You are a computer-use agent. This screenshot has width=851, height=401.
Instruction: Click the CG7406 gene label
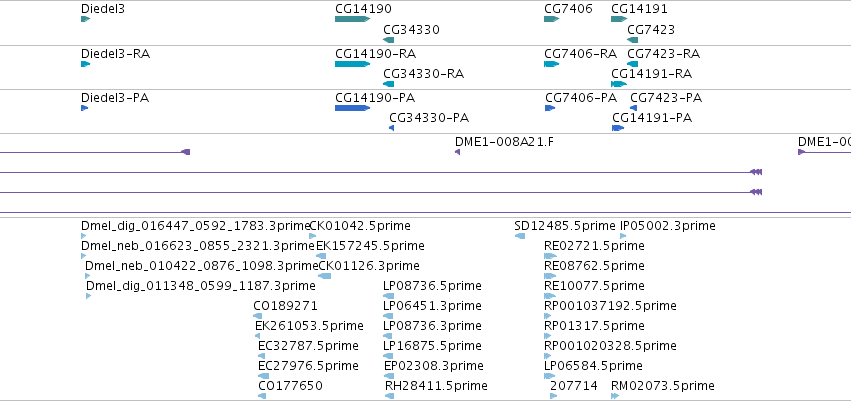(568, 9)
